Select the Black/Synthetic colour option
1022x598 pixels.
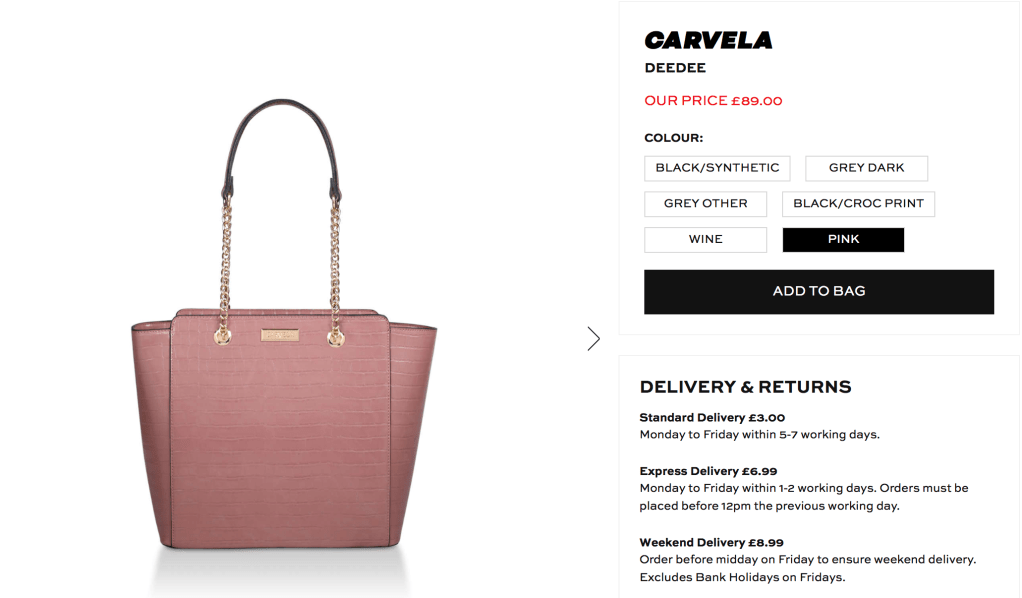717,168
